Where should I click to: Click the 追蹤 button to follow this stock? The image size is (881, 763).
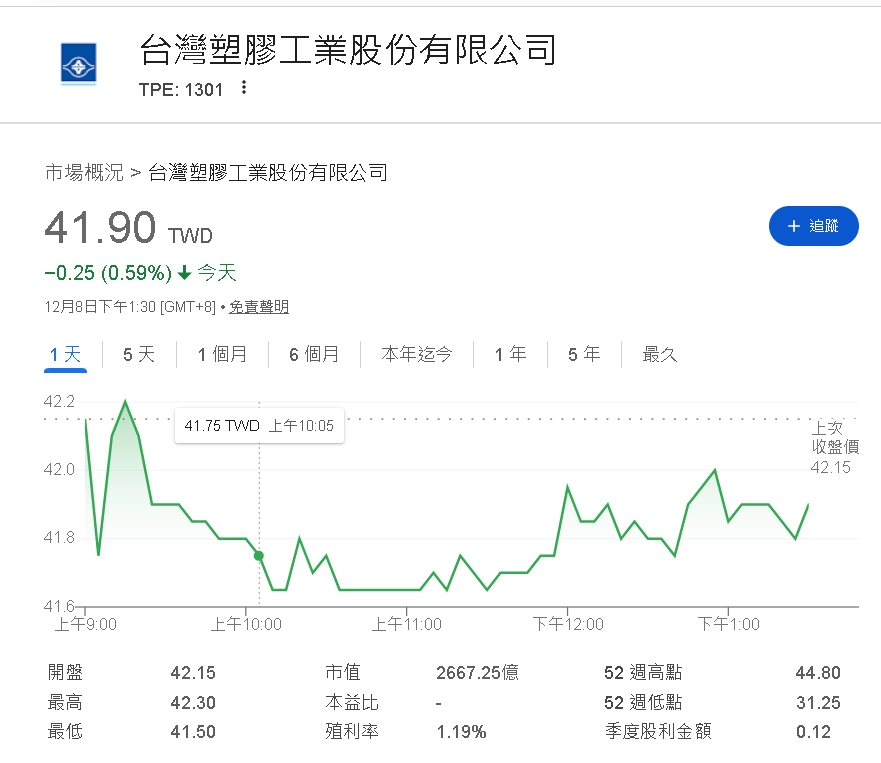pos(813,226)
